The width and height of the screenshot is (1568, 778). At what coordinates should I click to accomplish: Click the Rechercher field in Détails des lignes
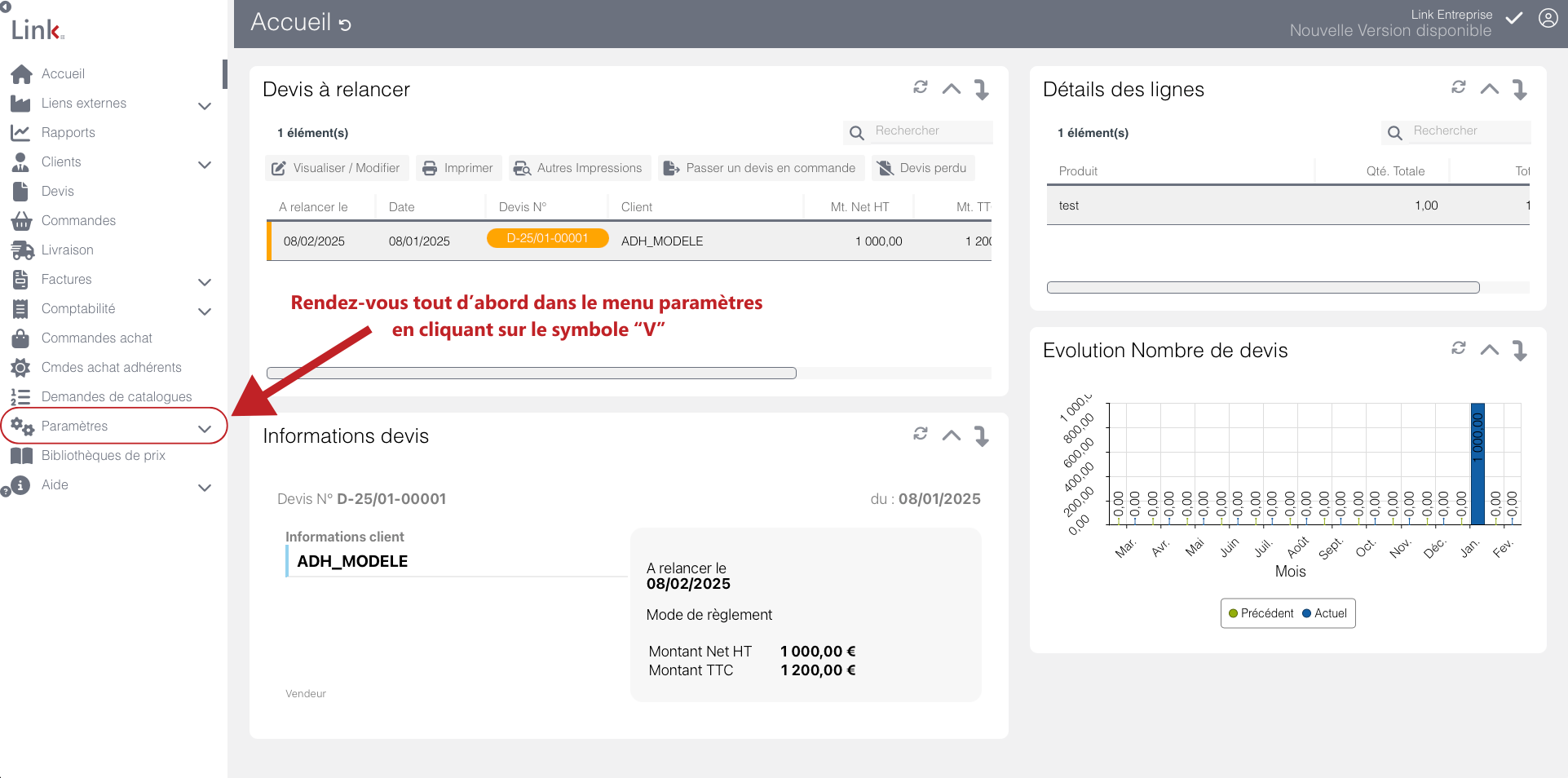coord(1470,131)
